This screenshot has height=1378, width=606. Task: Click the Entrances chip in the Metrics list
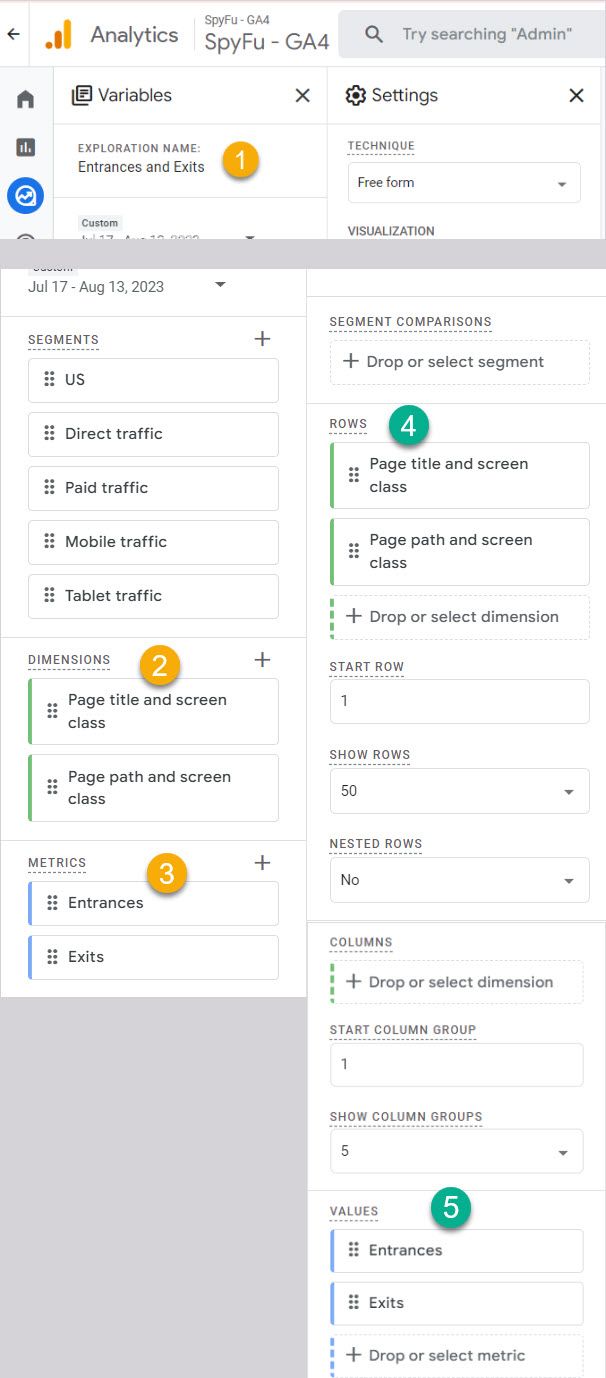(153, 903)
